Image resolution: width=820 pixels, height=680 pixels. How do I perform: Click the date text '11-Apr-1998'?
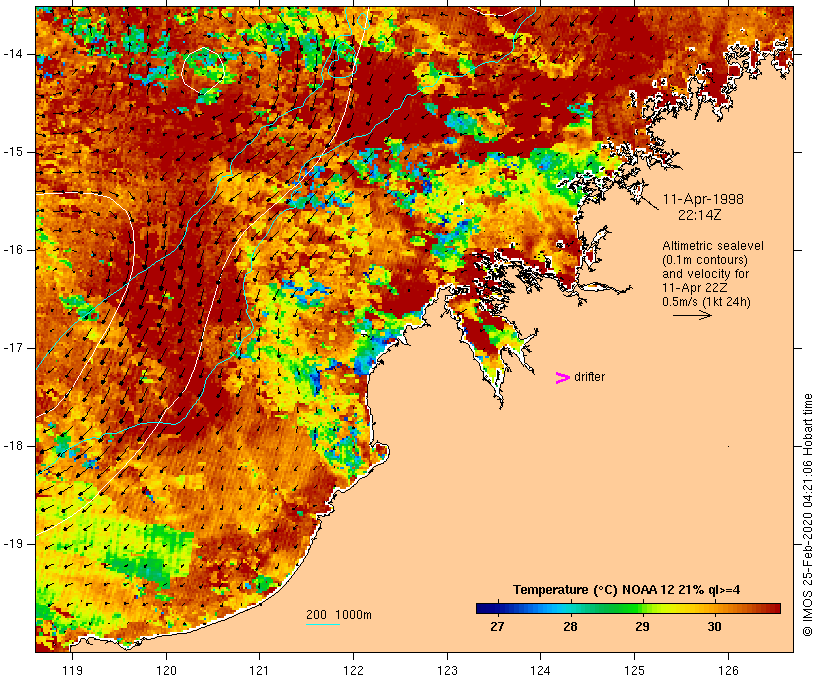click(703, 199)
